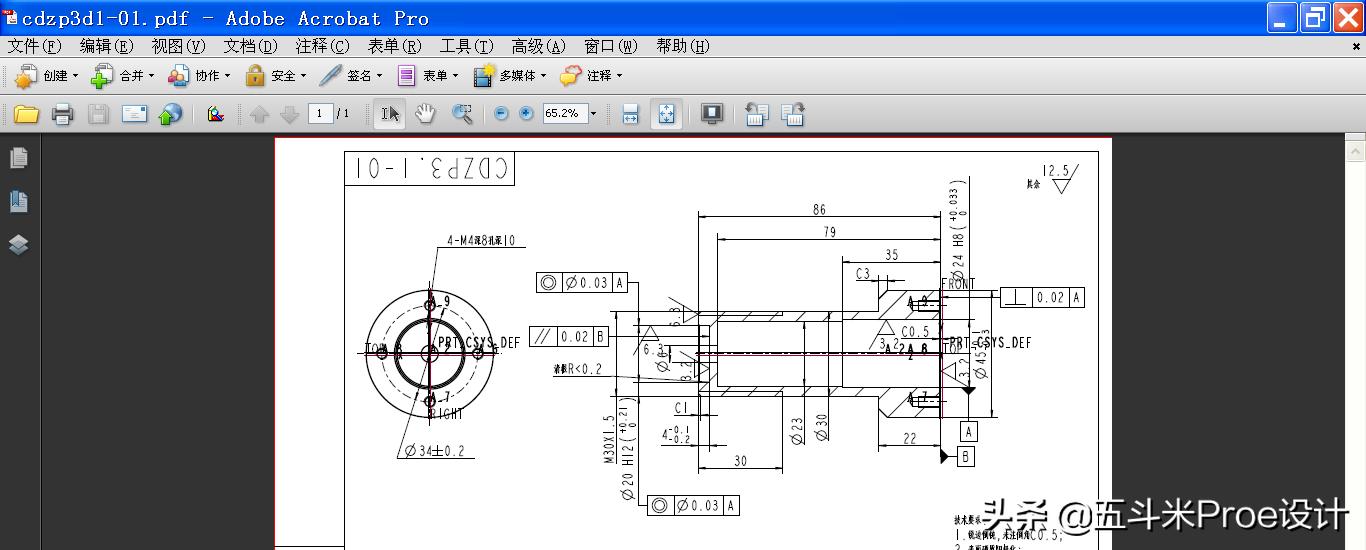Toggle Fit One Full Page mode
1366x550 pixels.
[666, 114]
